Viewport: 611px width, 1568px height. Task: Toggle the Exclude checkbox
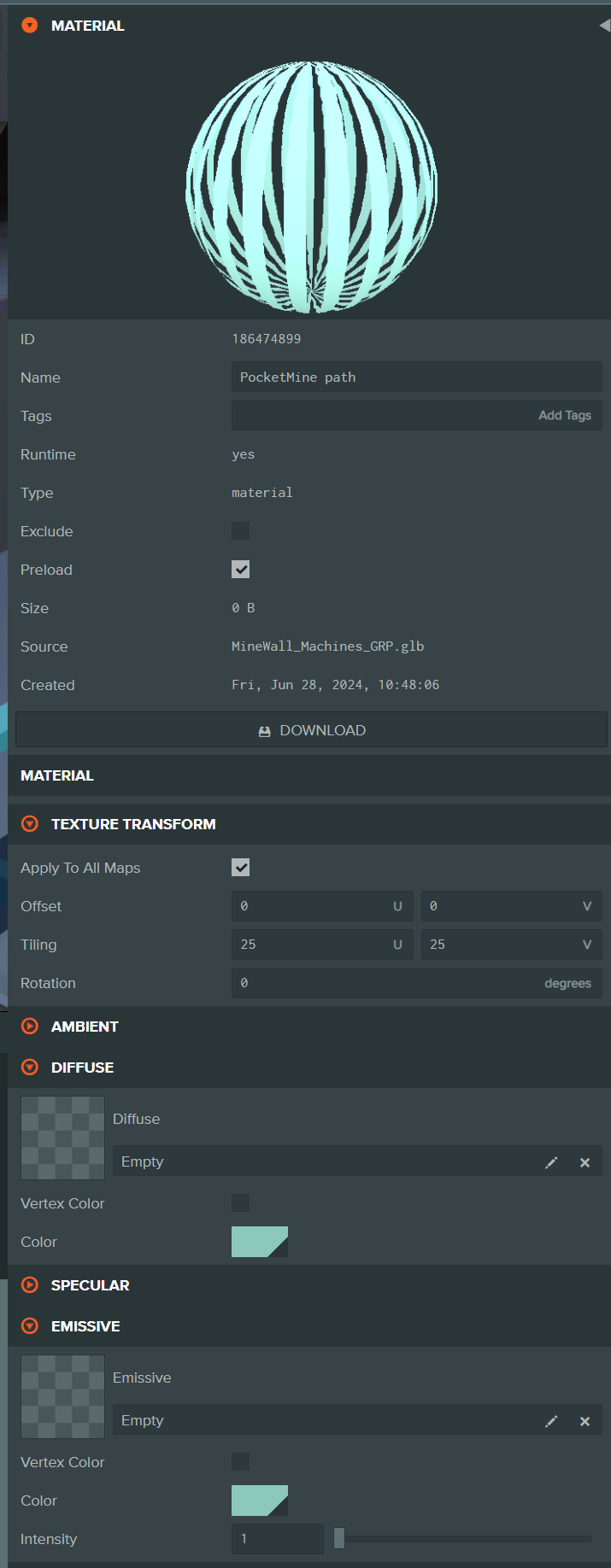[241, 531]
